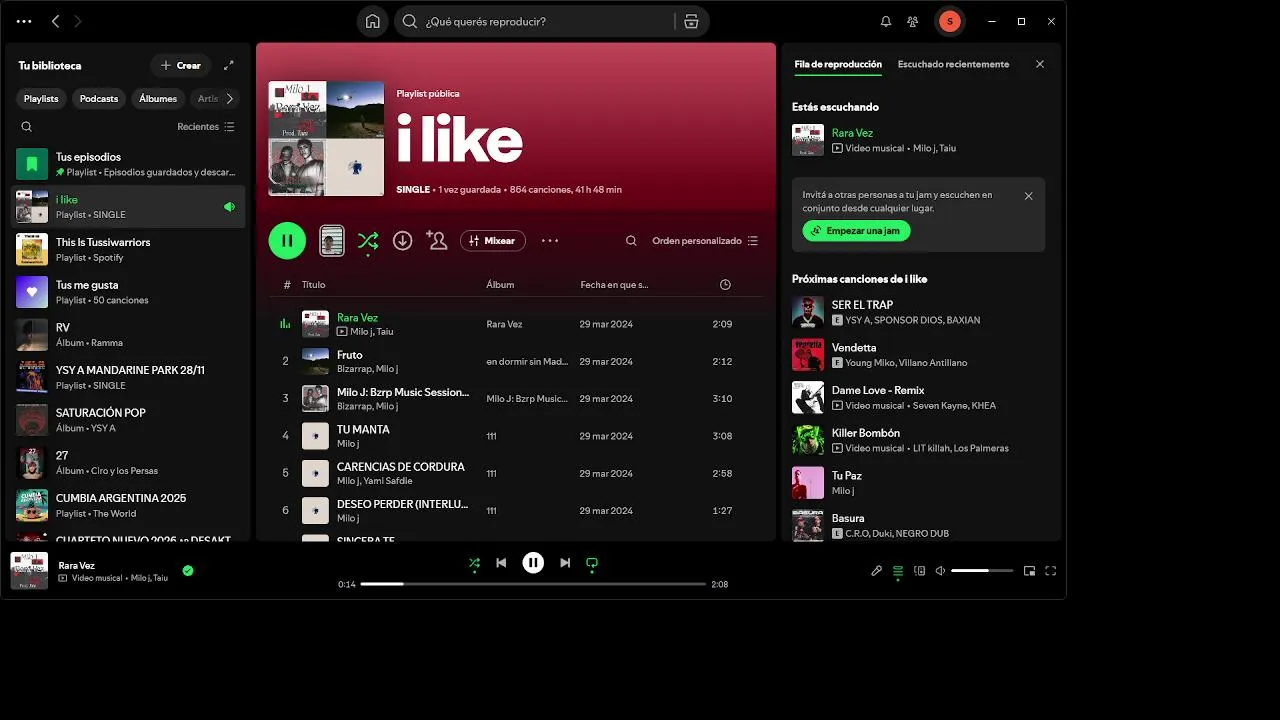Pause playback in the bottom bar

533,563
